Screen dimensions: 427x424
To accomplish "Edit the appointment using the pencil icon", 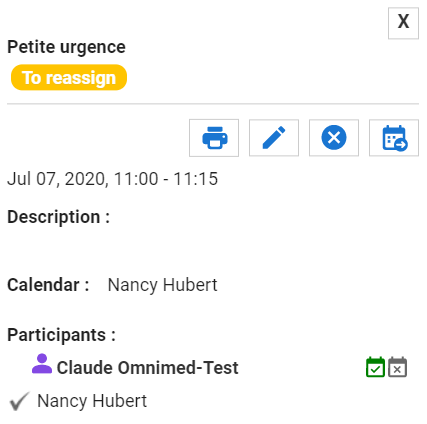I will (274, 138).
